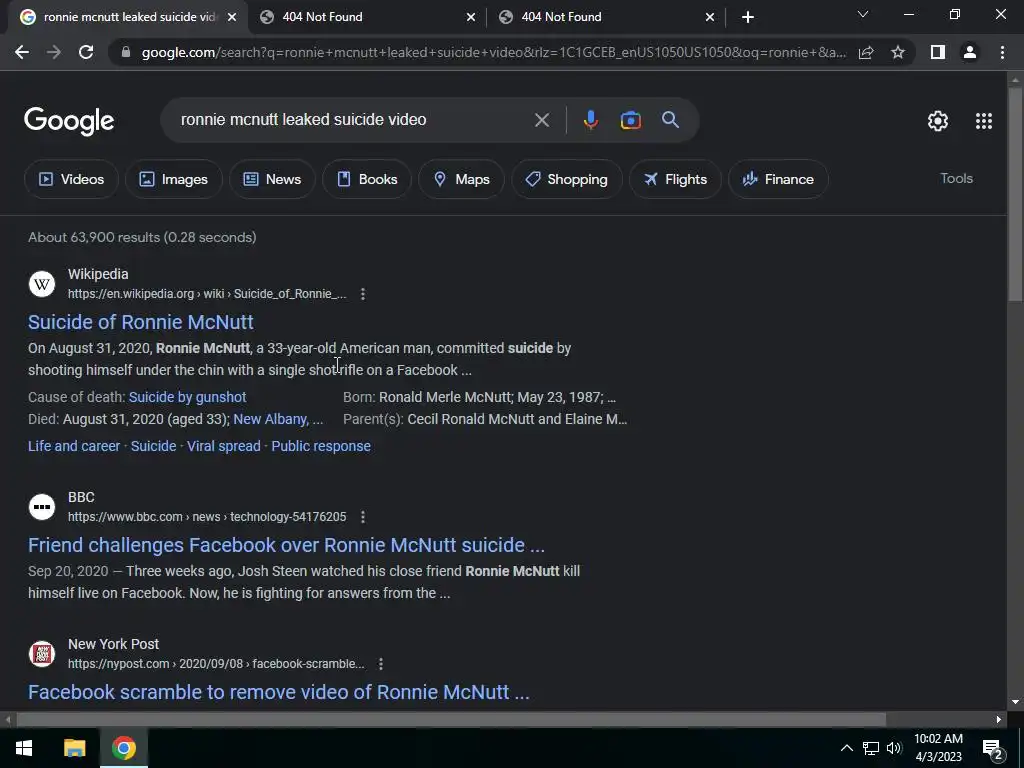The width and height of the screenshot is (1024, 768).
Task: Click the URL in the address bar
Action: (494, 52)
